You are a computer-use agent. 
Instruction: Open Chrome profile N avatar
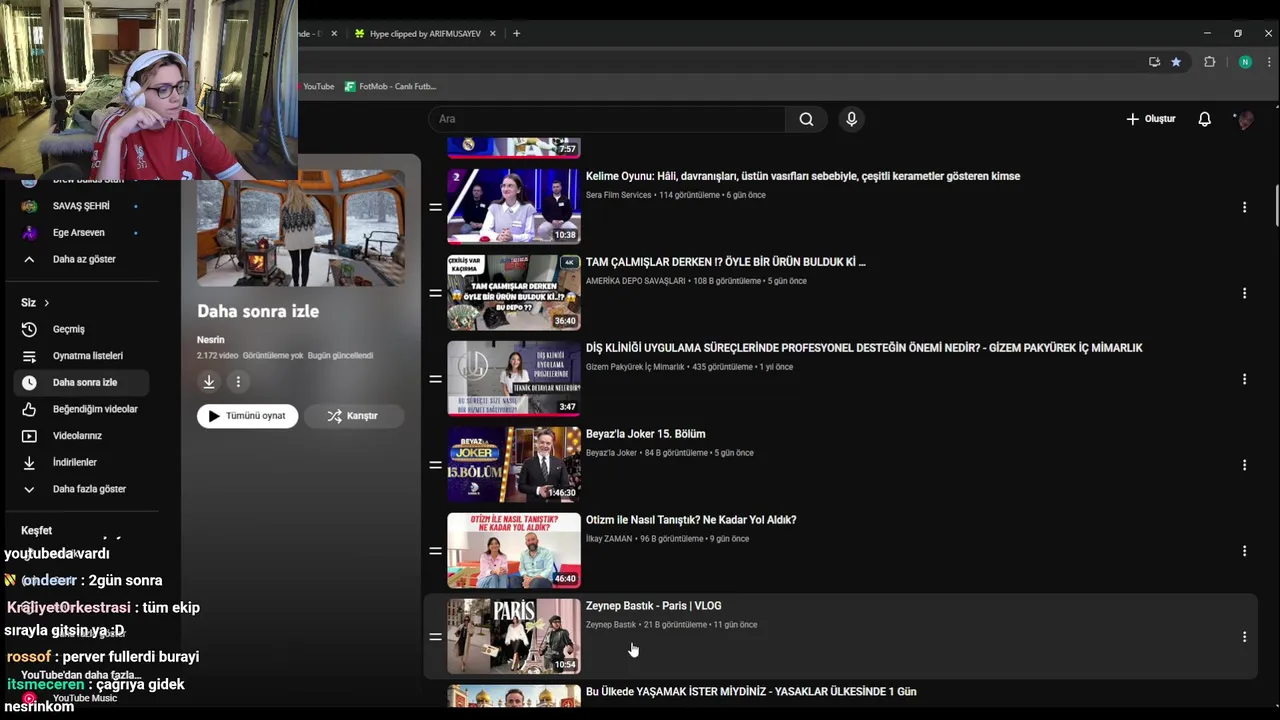coord(1245,62)
